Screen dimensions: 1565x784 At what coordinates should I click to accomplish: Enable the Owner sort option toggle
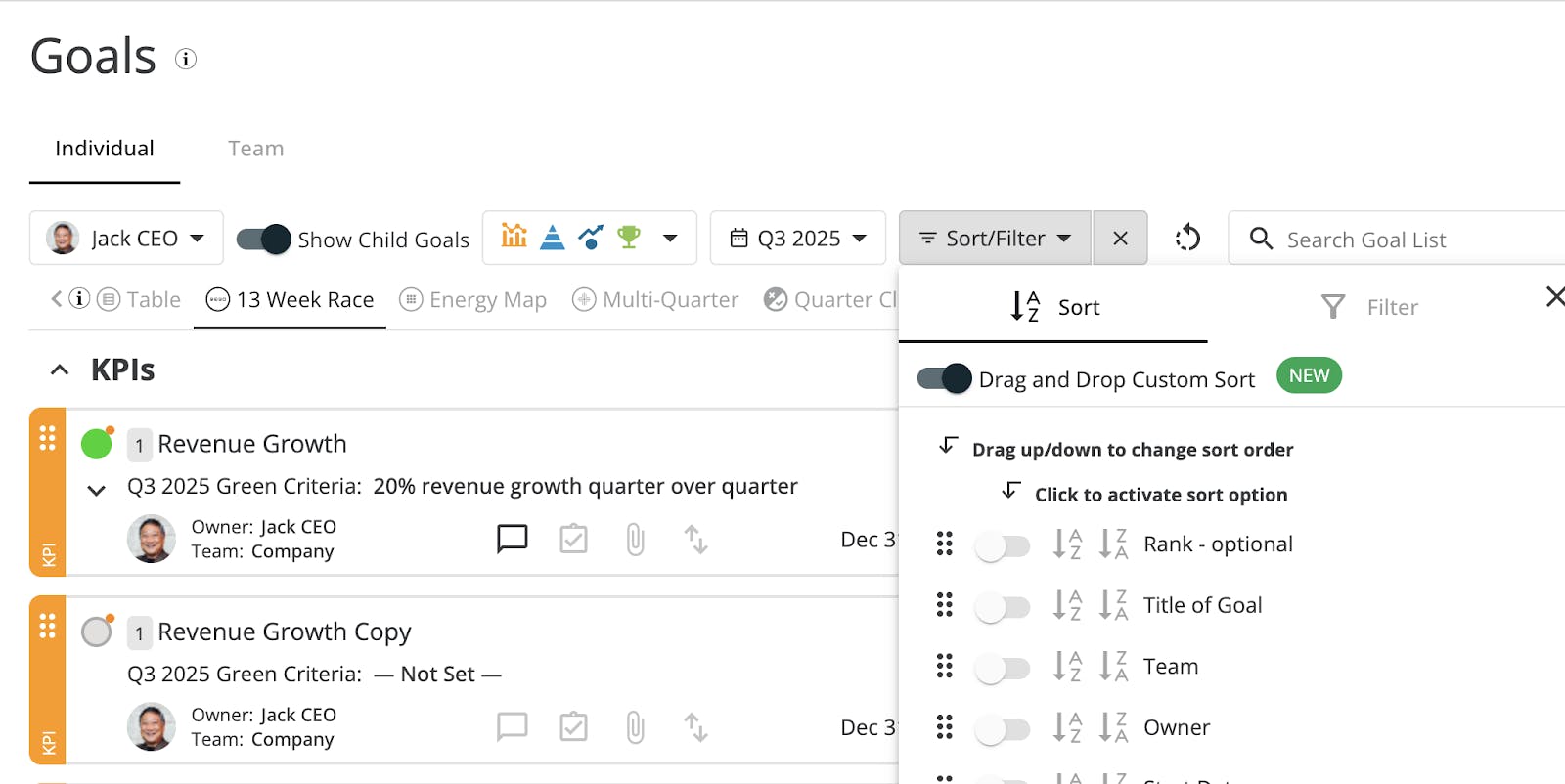[1003, 728]
